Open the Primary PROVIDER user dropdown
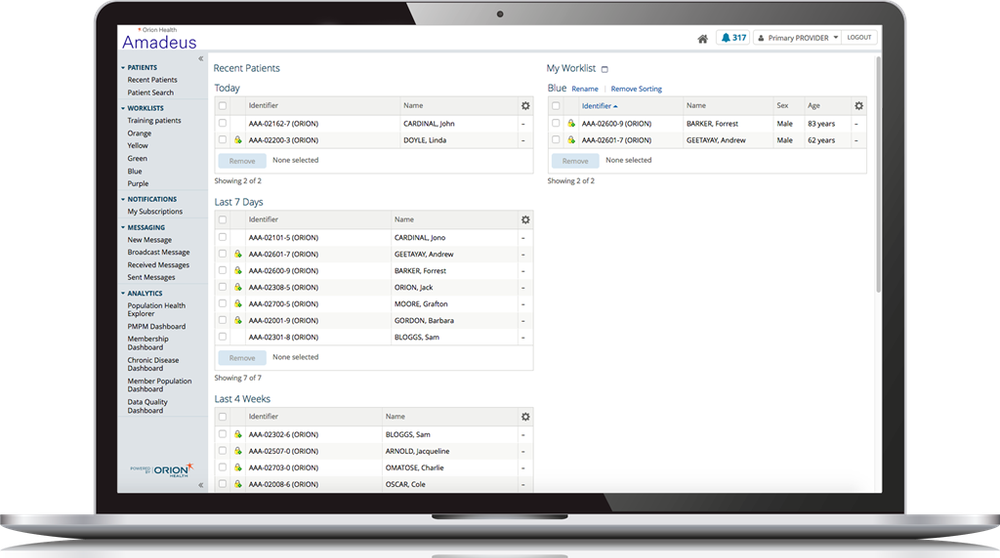1000x558 pixels. (x=797, y=38)
